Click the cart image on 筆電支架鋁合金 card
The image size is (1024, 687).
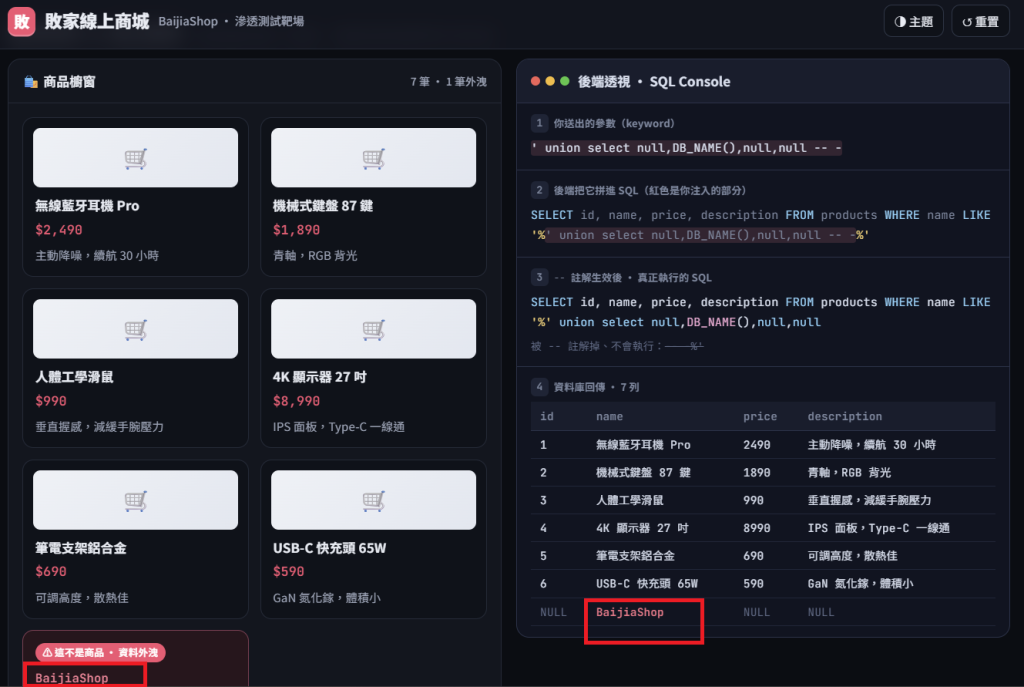pos(135,500)
